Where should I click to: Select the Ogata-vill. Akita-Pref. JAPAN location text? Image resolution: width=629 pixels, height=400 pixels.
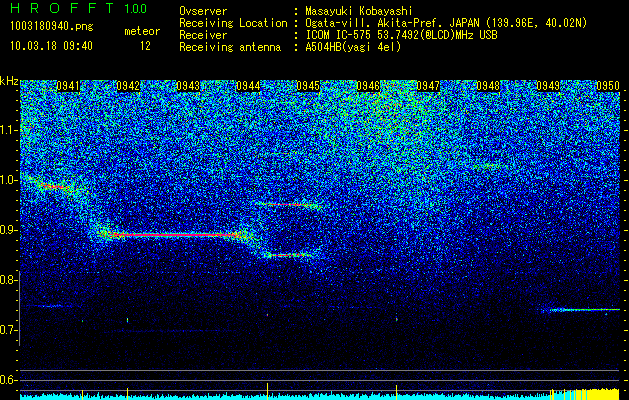pos(446,23)
